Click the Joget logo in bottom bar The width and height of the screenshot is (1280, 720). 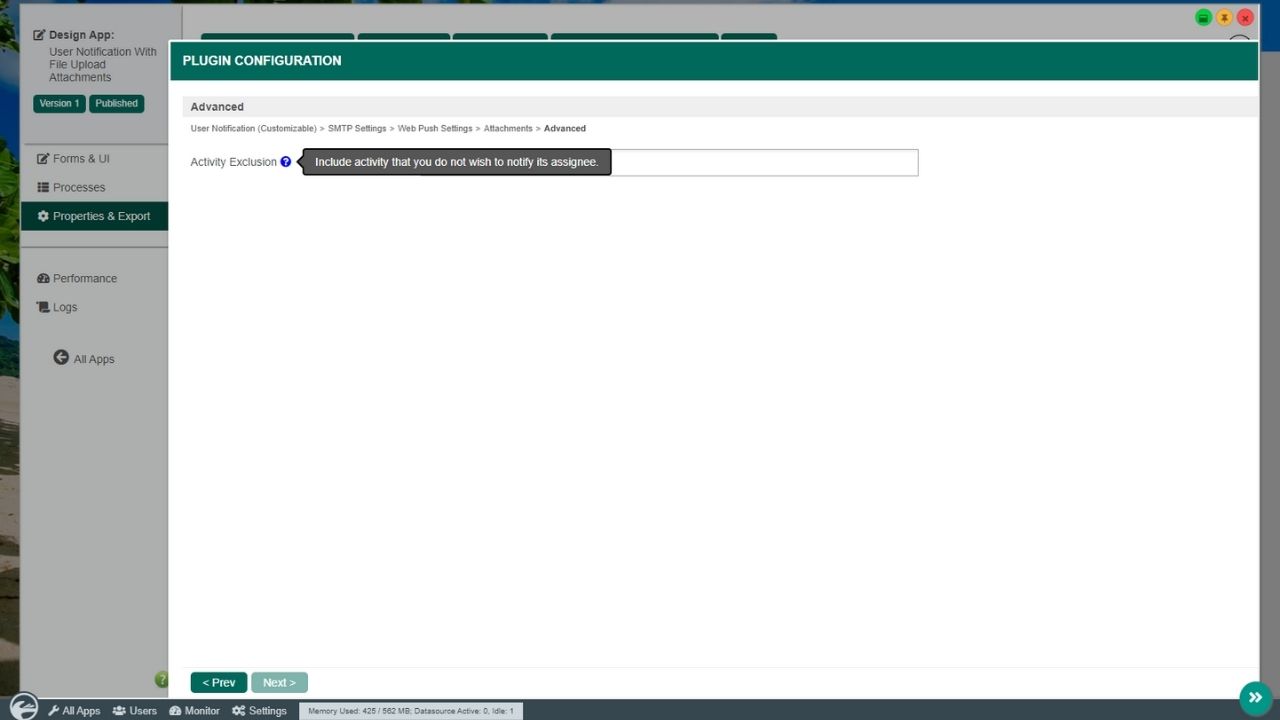tap(22, 707)
